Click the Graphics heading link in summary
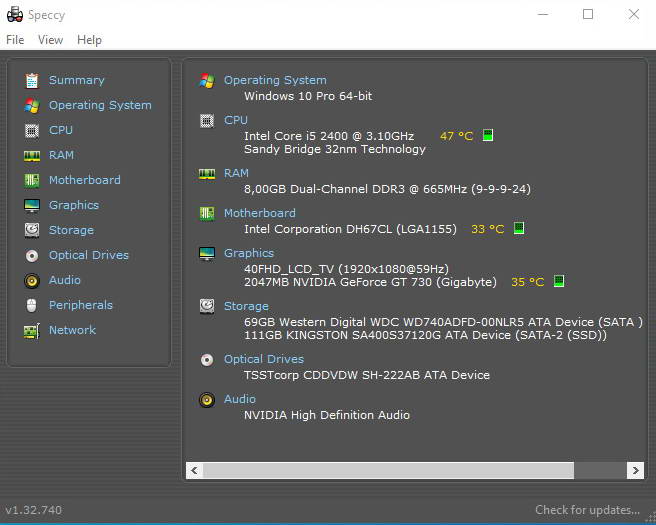Screen dimensions: 656x525 point(249,253)
